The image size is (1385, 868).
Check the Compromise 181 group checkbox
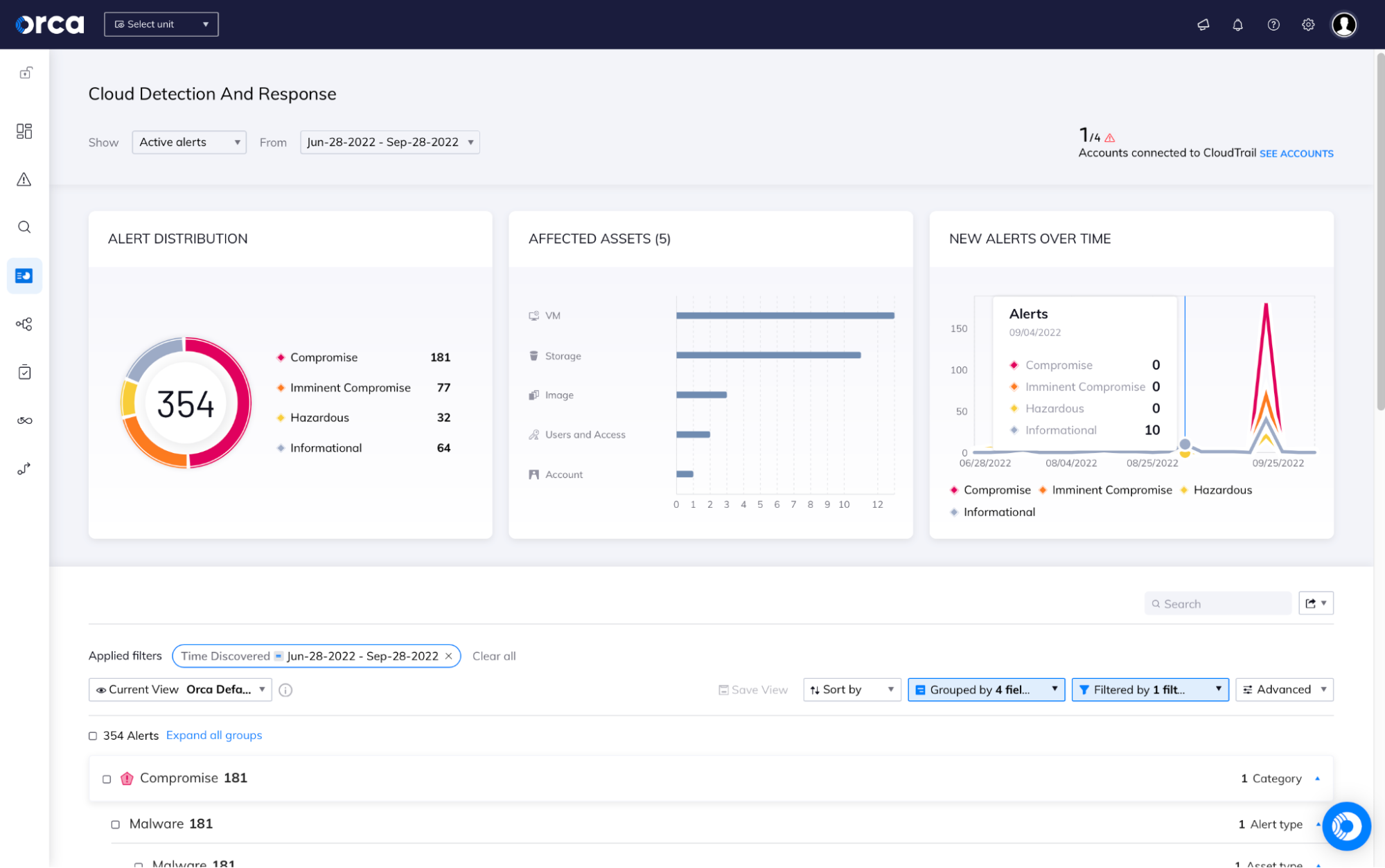coord(107,779)
